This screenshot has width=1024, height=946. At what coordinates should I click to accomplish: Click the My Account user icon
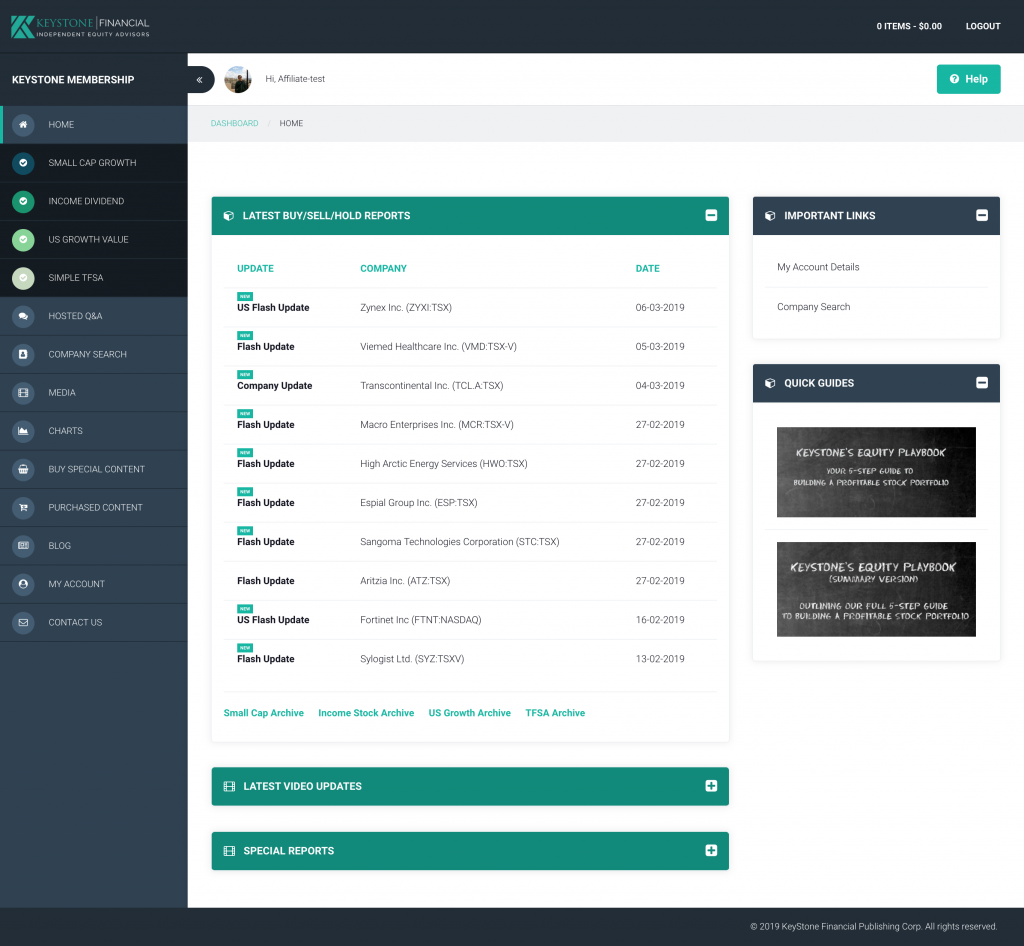(23, 584)
